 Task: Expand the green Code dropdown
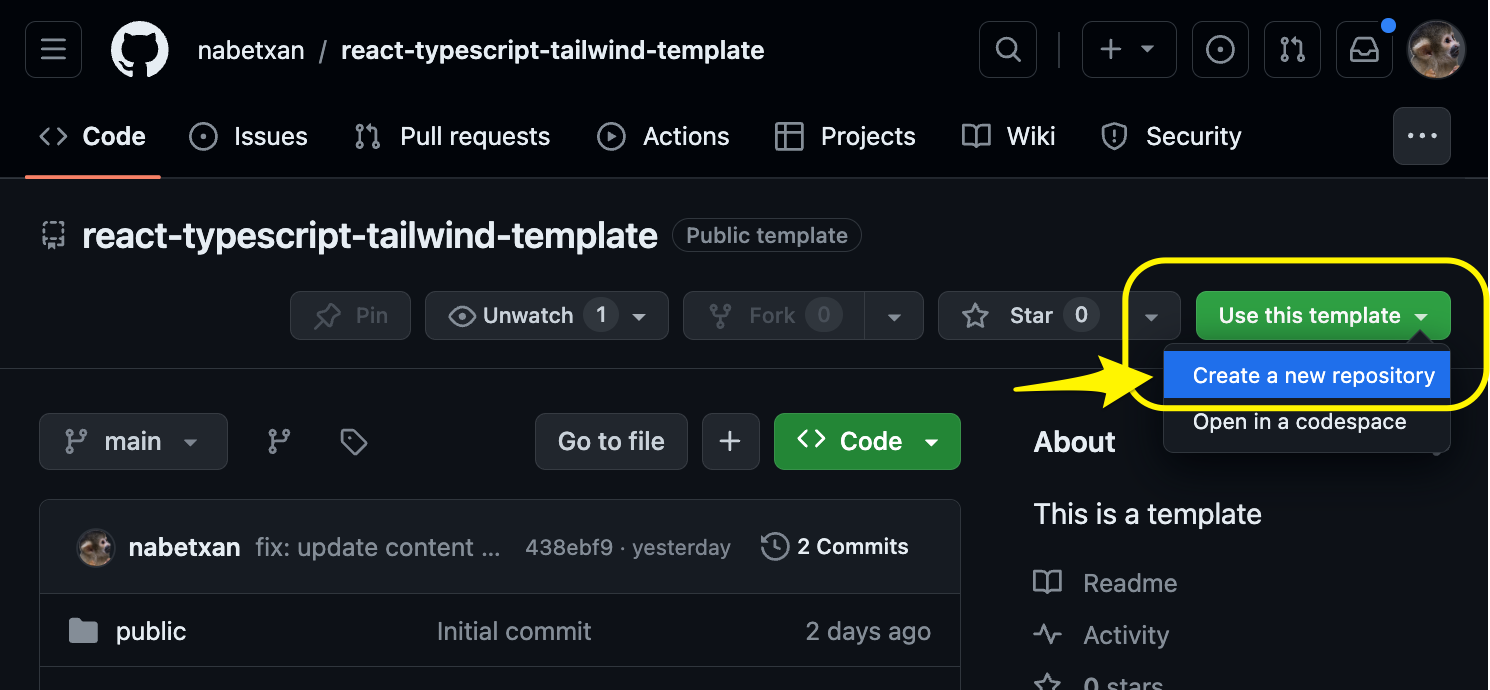932,441
